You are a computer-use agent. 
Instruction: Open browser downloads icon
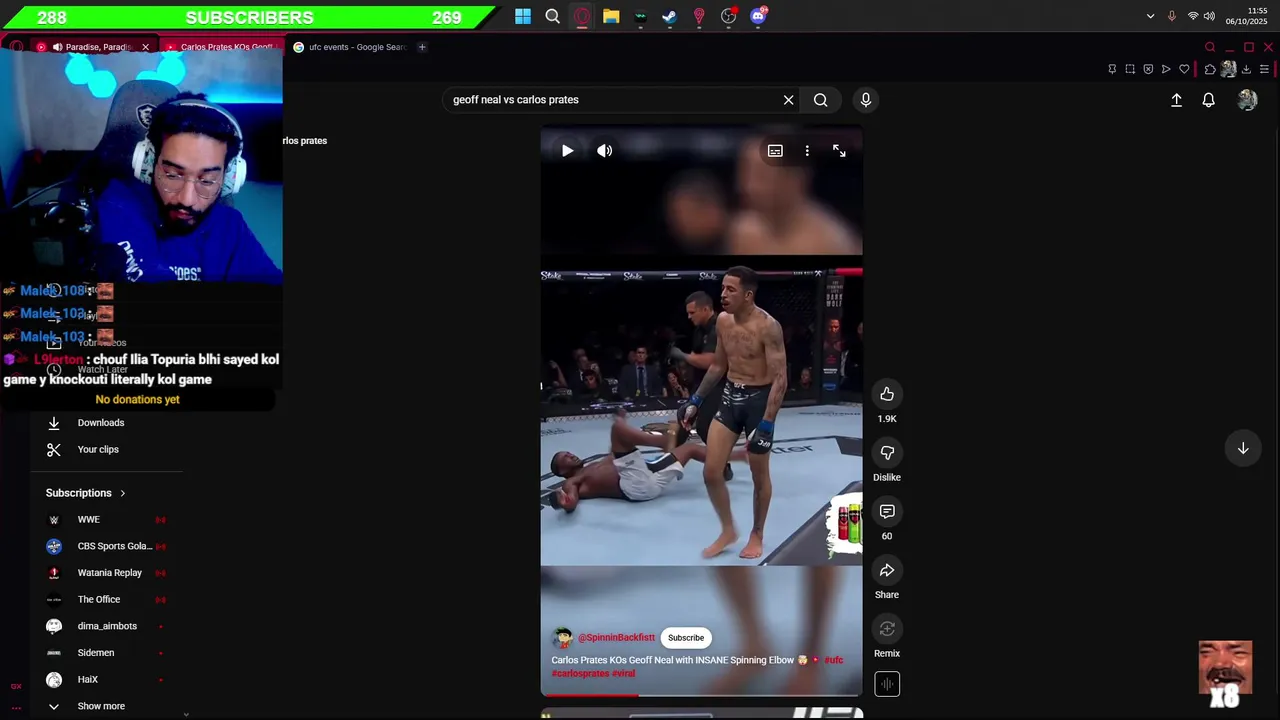[x=1246, y=69]
